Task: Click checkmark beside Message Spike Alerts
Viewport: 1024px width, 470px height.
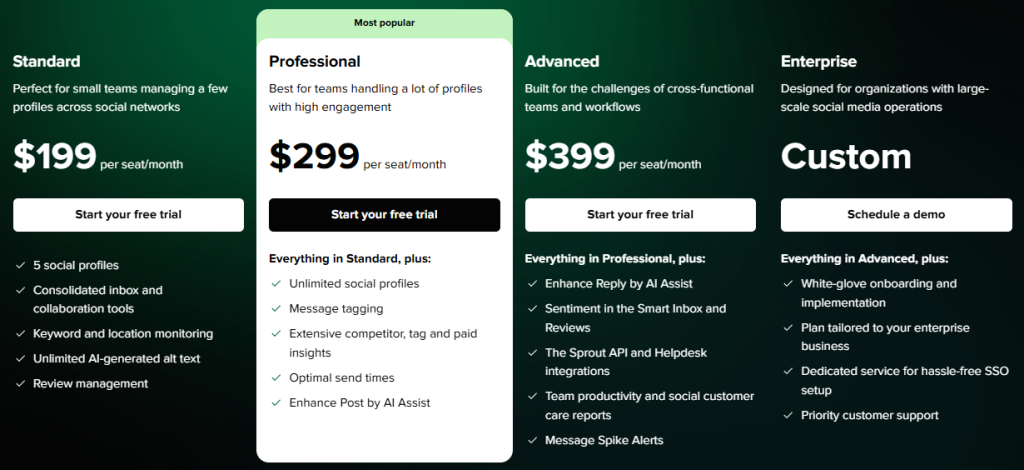Action: pos(533,440)
